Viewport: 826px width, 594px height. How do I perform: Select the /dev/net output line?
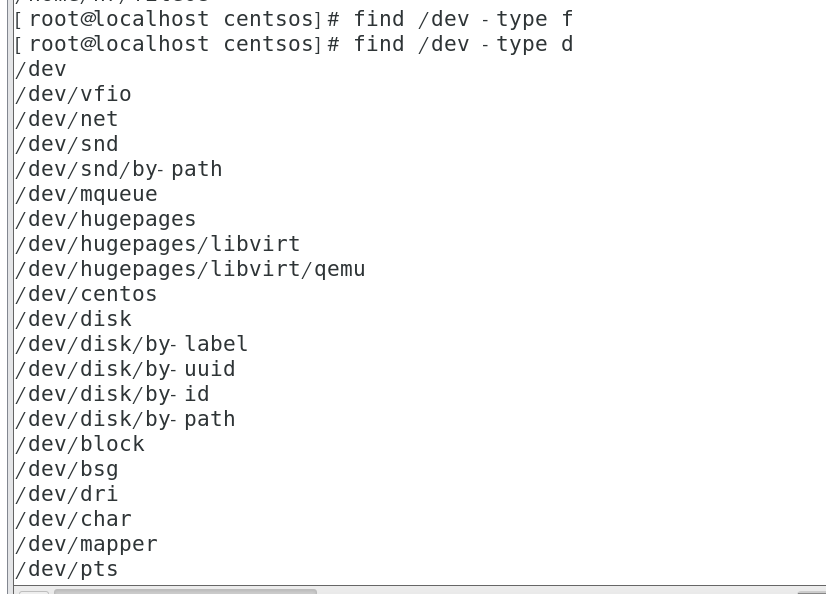(x=66, y=119)
